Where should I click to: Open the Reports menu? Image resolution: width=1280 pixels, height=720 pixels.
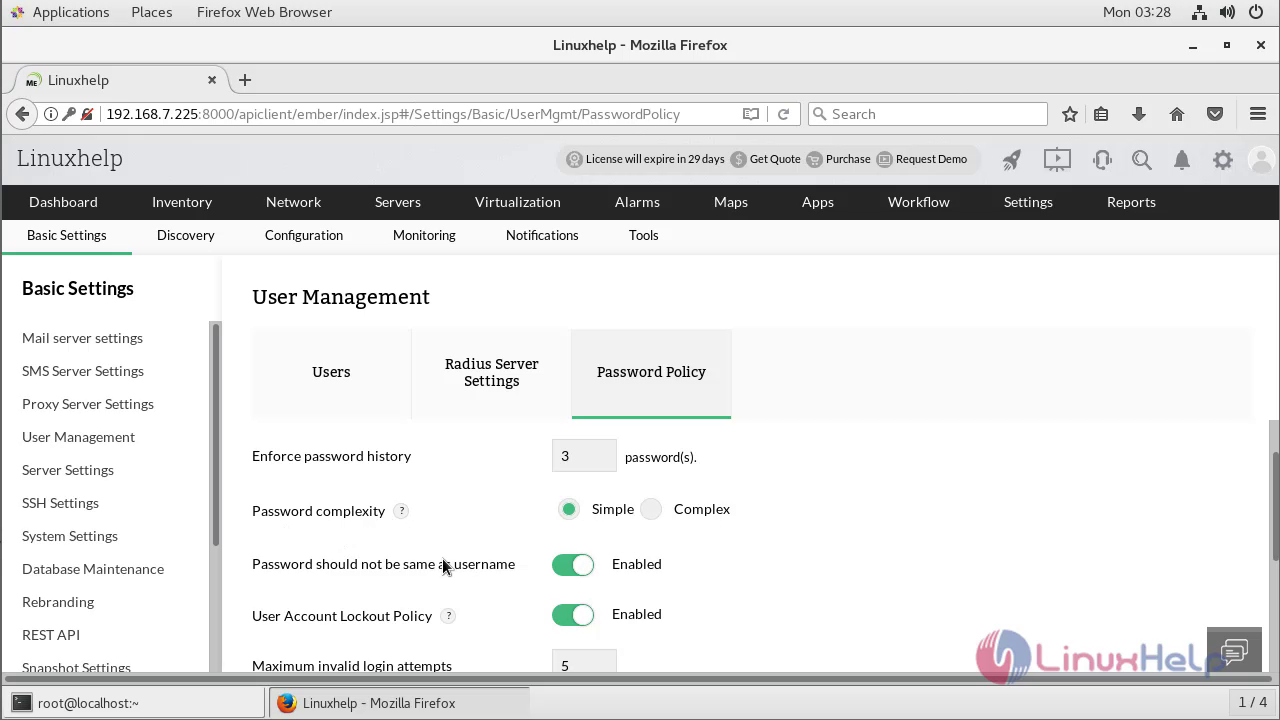pyautogui.click(x=1131, y=202)
